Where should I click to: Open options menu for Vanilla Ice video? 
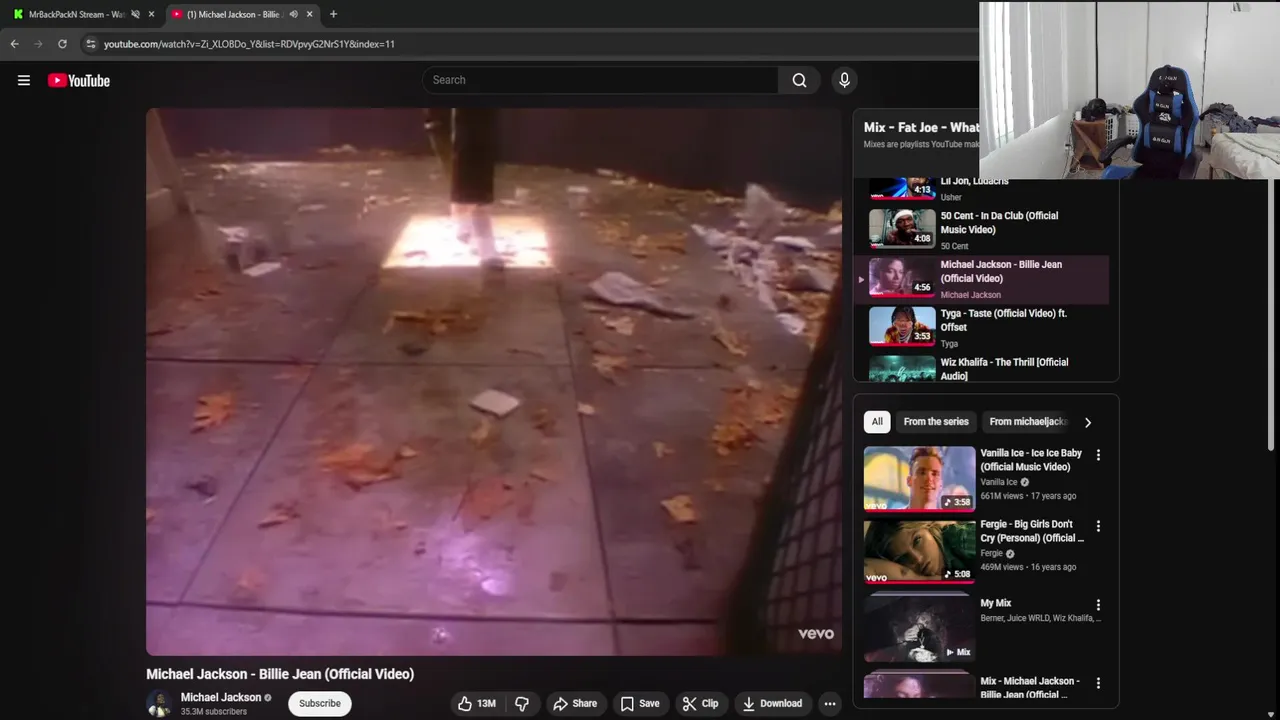point(1098,455)
